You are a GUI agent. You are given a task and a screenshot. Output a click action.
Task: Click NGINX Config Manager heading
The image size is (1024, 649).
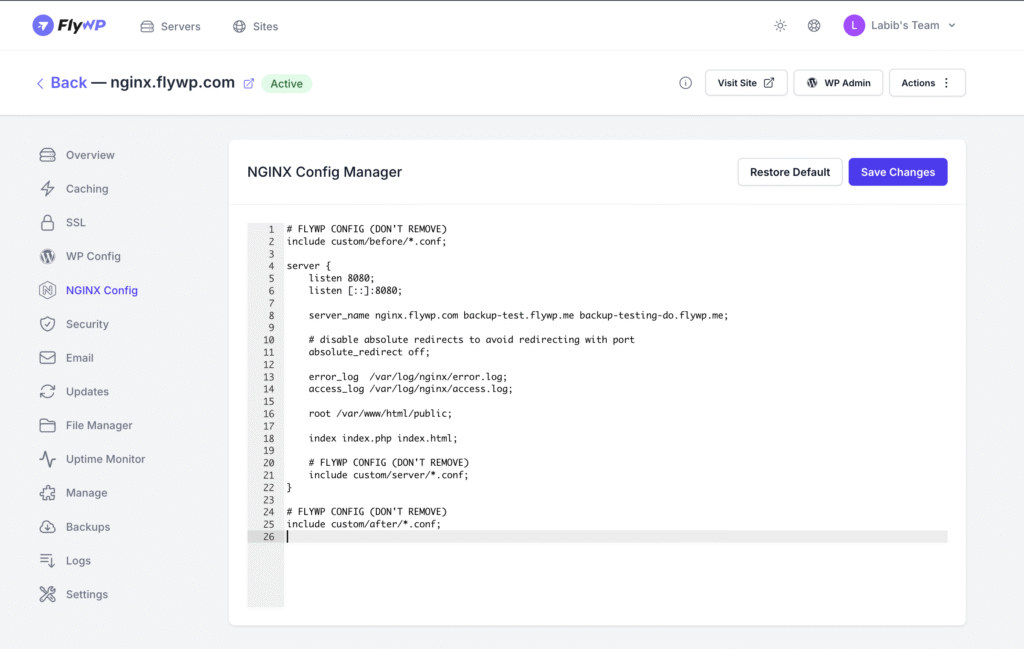(x=325, y=172)
